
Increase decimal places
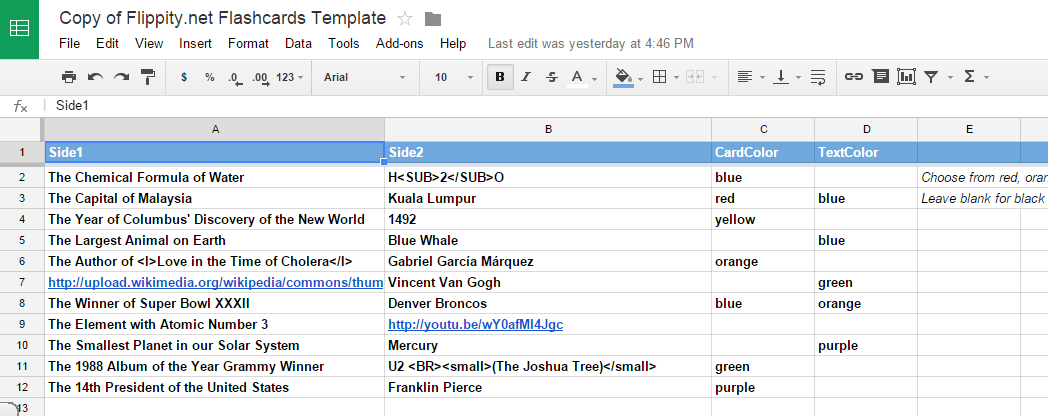[x=261, y=78]
